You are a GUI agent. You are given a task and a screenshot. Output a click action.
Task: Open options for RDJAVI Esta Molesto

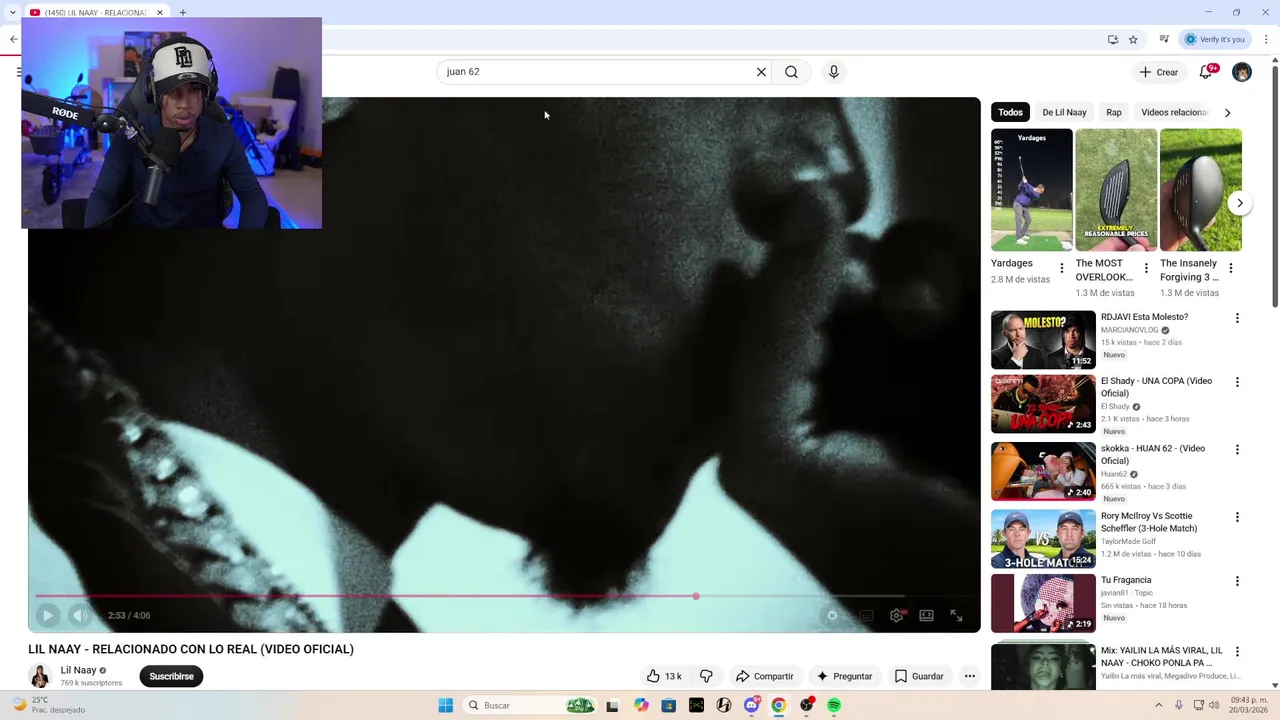click(x=1237, y=318)
